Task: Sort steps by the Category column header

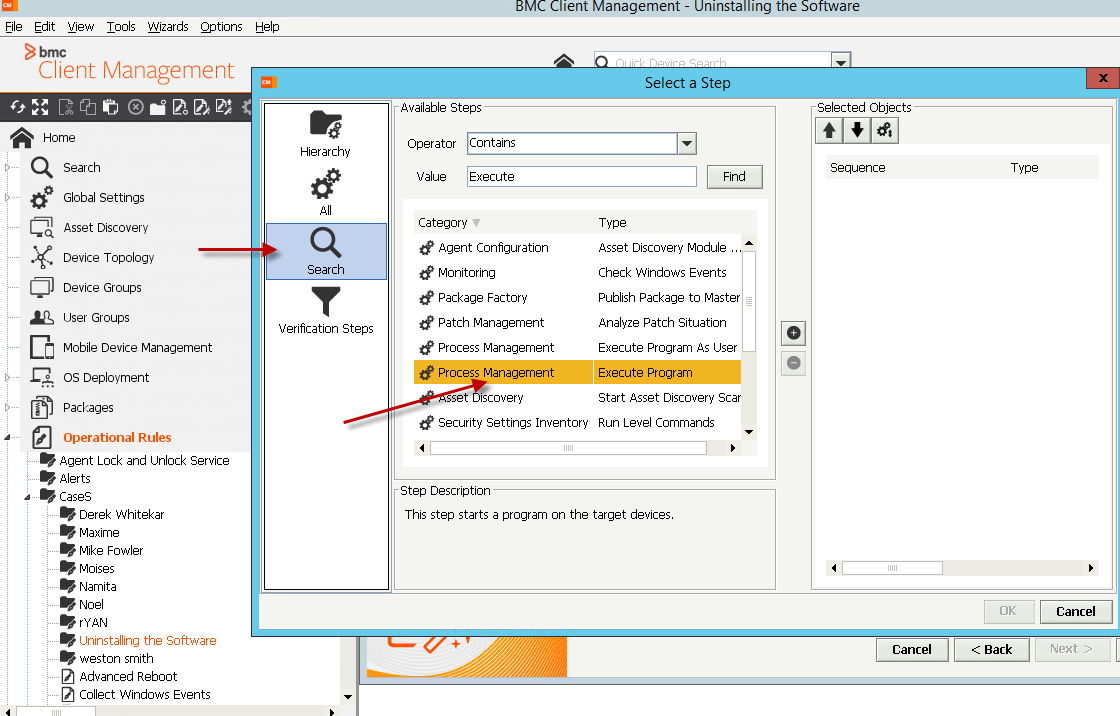Action: 449,223
